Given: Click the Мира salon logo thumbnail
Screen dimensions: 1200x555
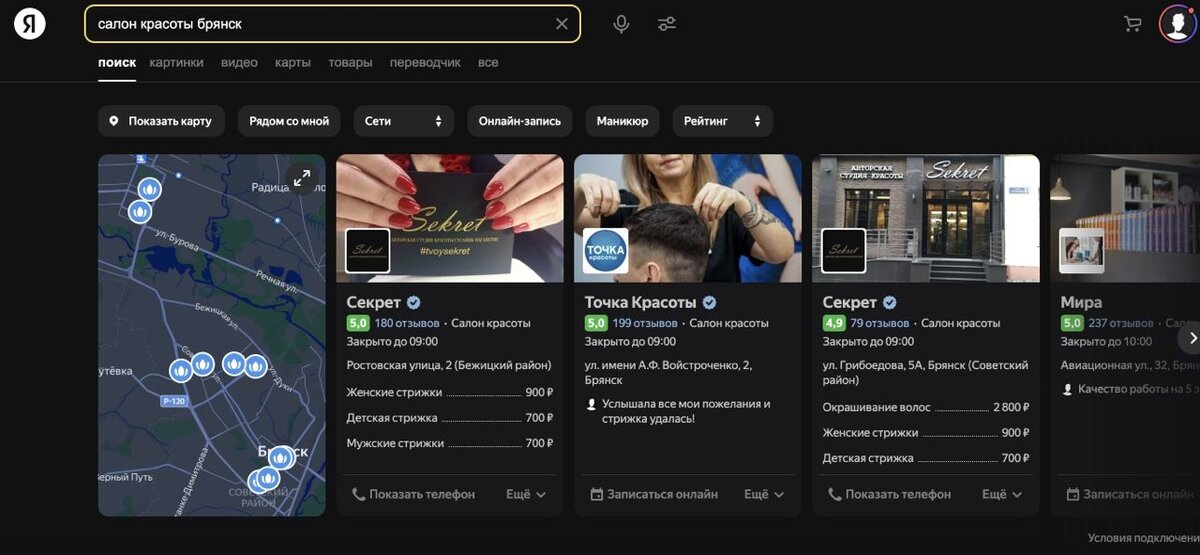Looking at the screenshot, I should coord(1081,251).
